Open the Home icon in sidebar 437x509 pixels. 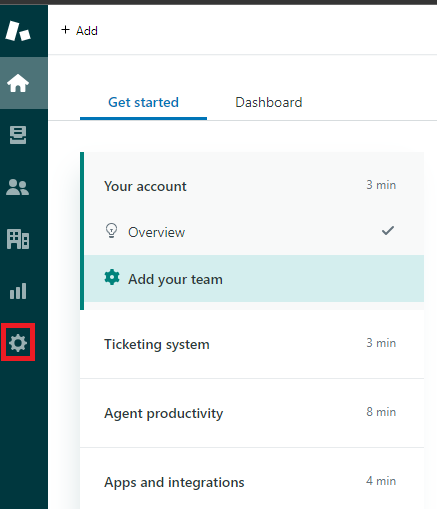(18, 83)
